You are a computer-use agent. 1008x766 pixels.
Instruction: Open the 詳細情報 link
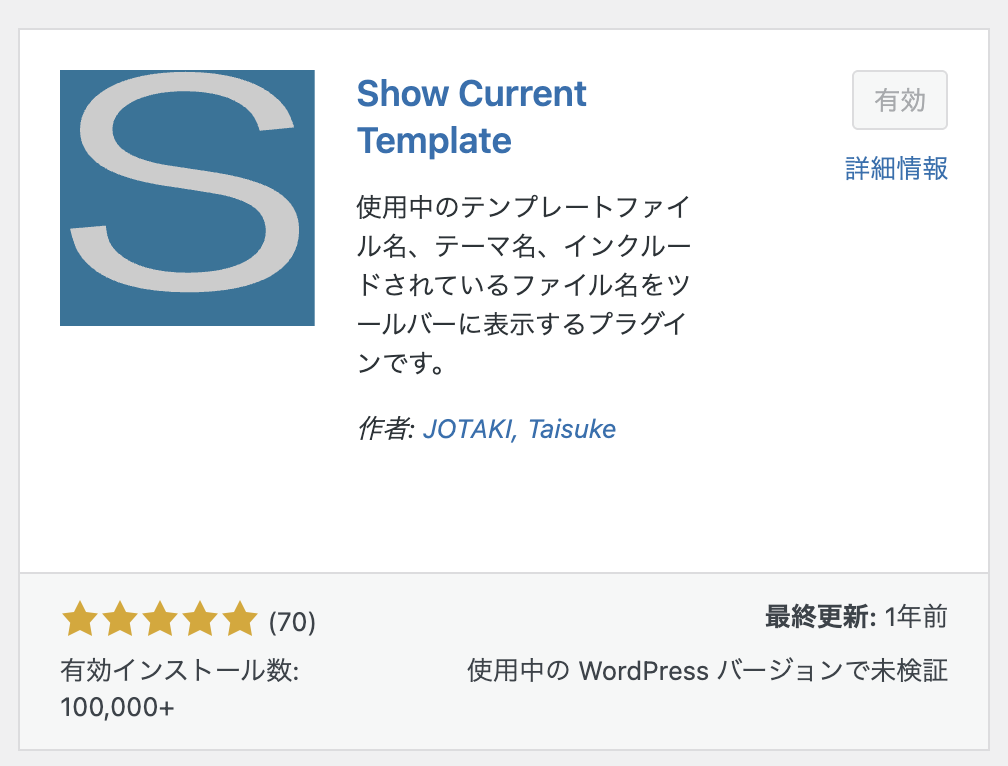(x=896, y=168)
